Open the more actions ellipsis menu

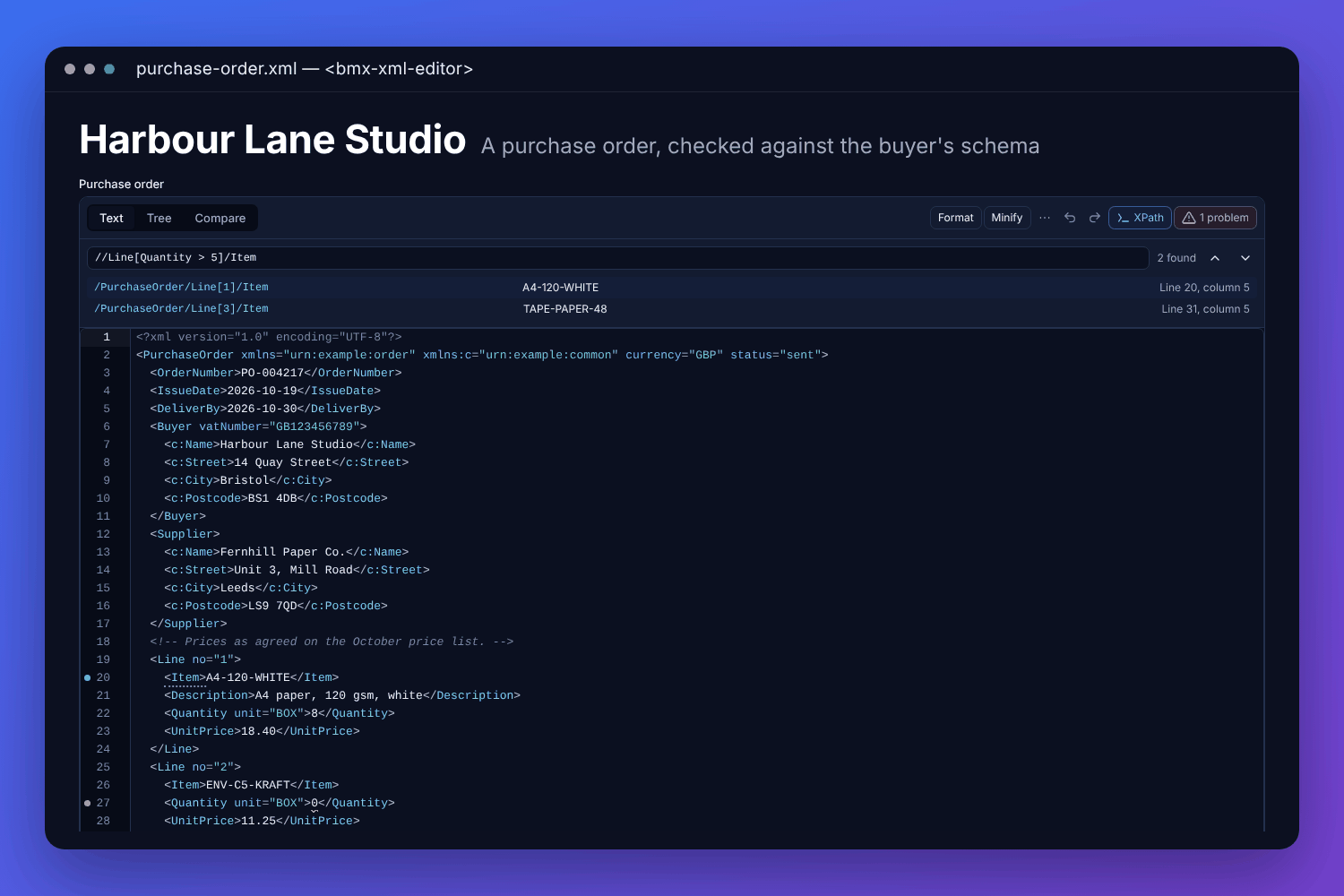[1045, 218]
